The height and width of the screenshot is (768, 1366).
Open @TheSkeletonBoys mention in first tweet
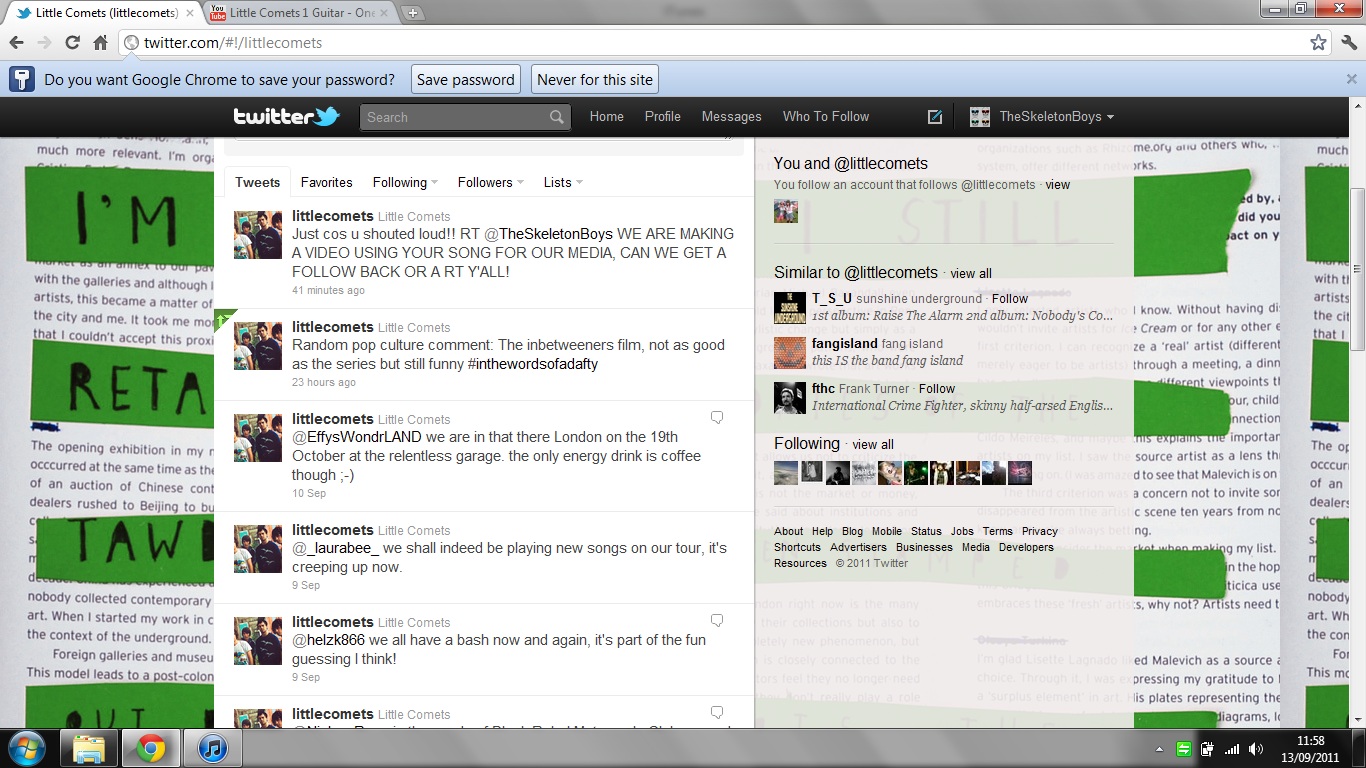click(548, 234)
